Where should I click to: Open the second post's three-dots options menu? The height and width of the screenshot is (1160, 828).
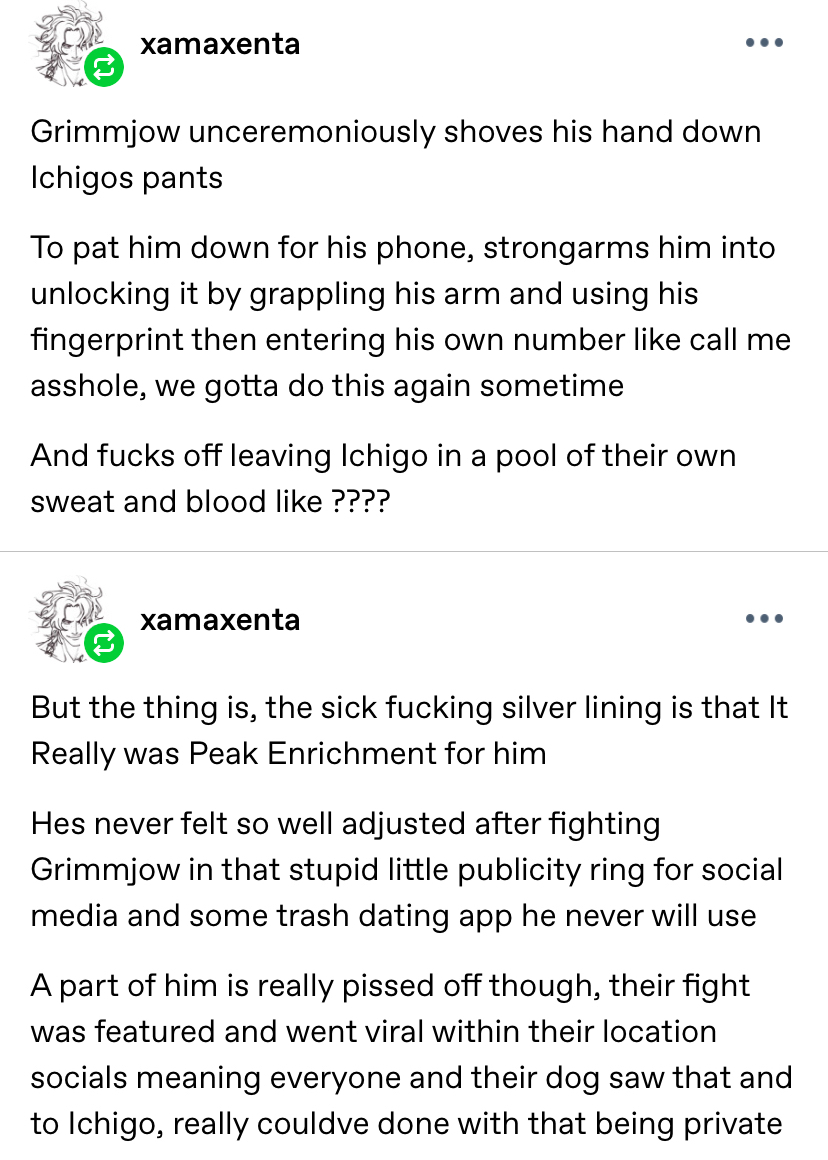765,619
